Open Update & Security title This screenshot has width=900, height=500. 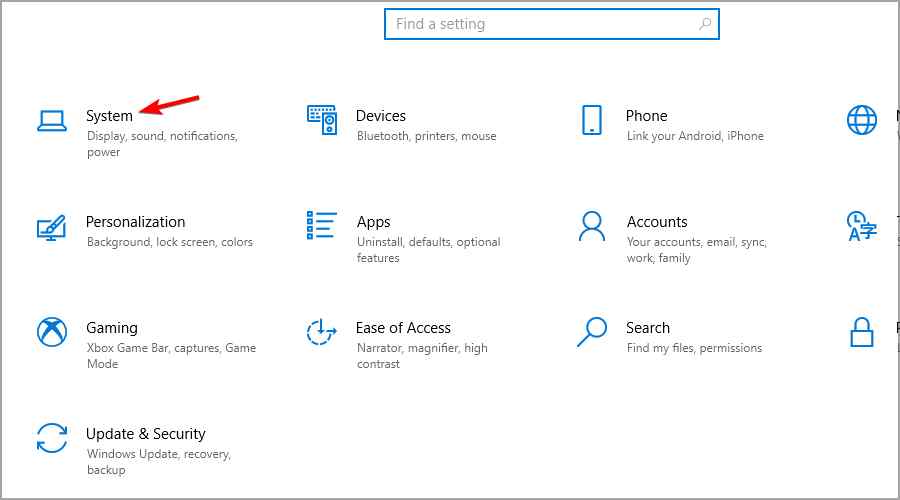146,434
